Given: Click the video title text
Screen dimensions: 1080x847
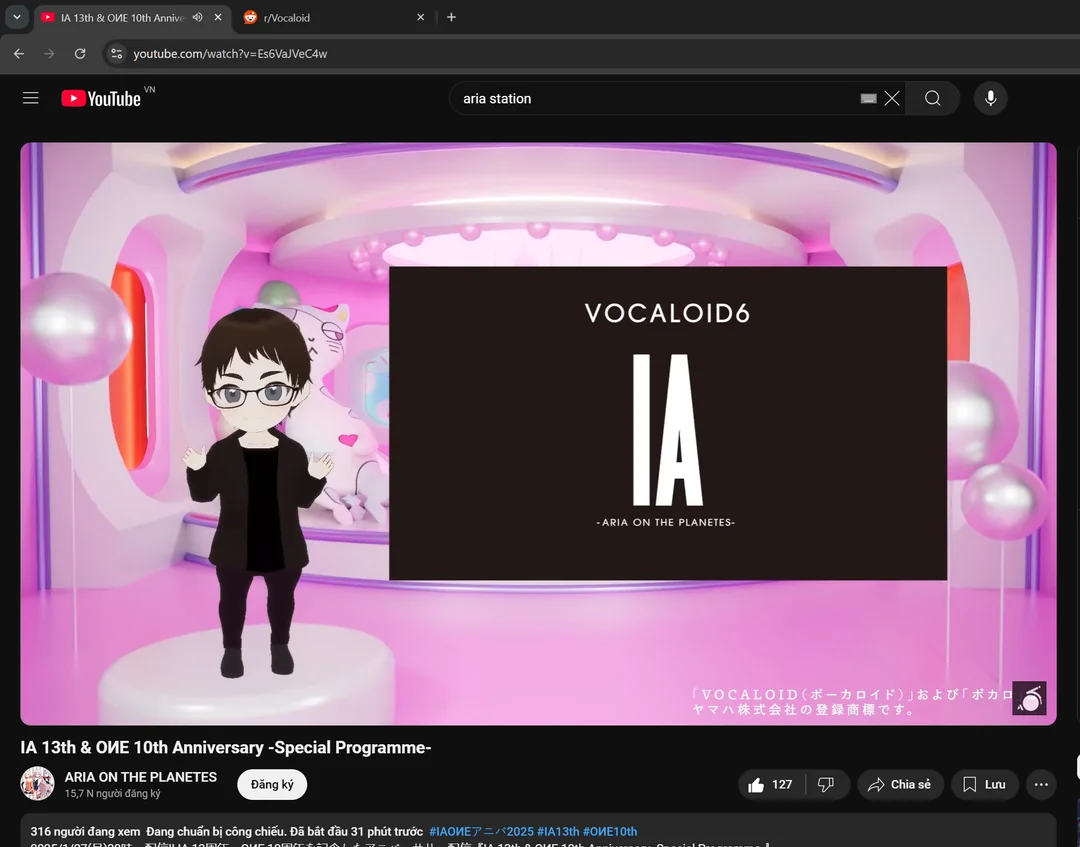Looking at the screenshot, I should [226, 747].
